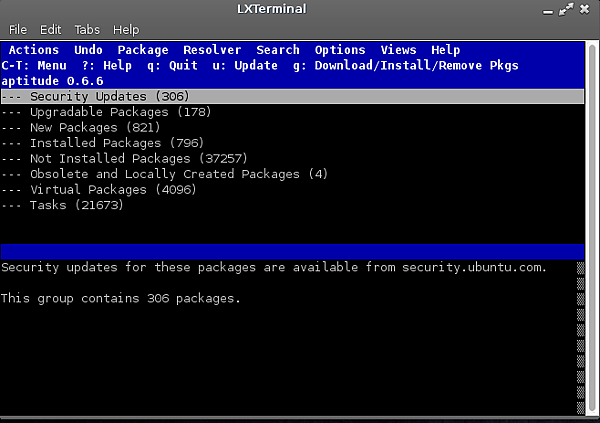Select the Installed Packages (796) row
600x423 pixels.
(x=110, y=143)
